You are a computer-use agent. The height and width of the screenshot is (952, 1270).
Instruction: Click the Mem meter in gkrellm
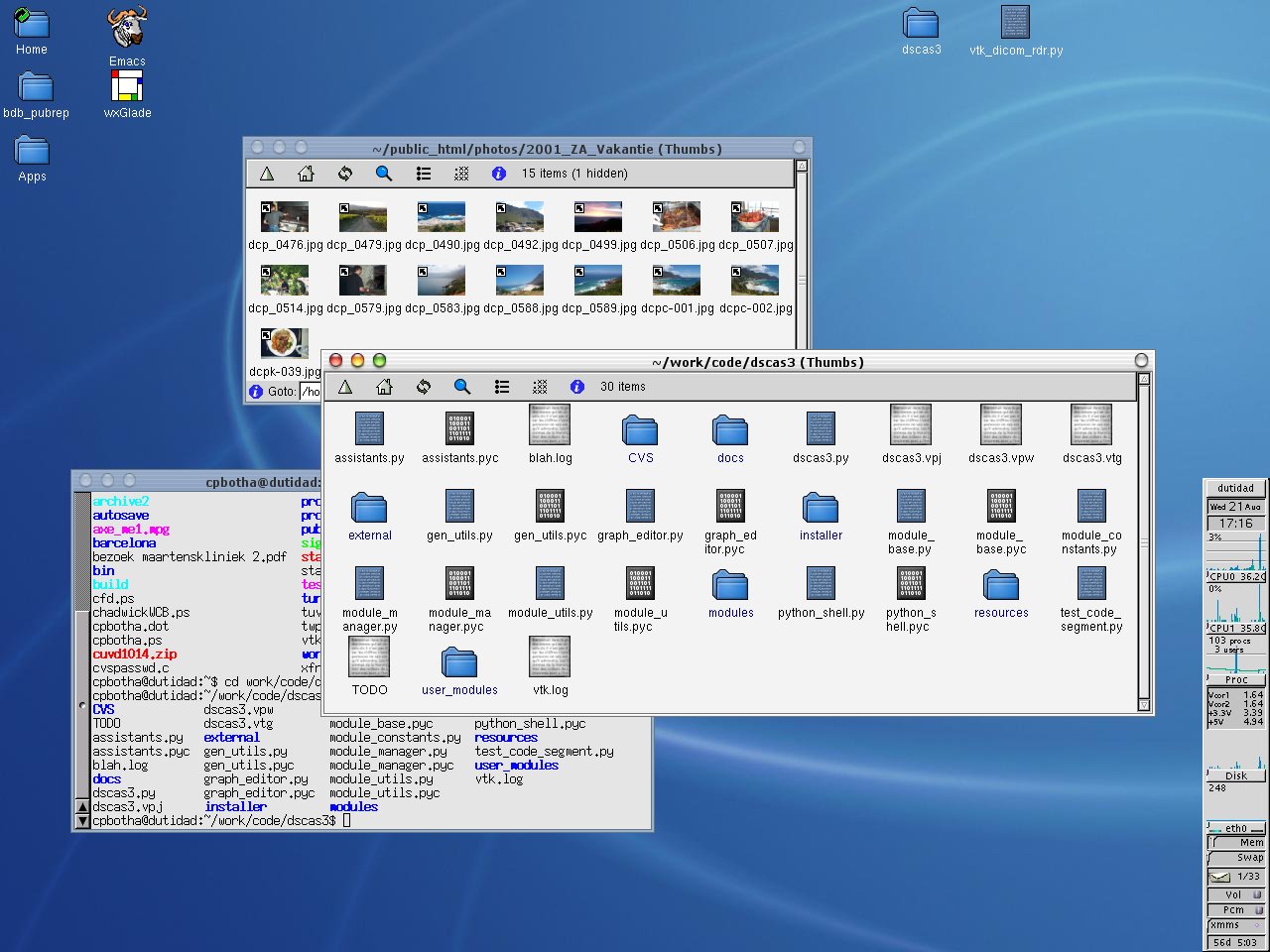click(1235, 843)
